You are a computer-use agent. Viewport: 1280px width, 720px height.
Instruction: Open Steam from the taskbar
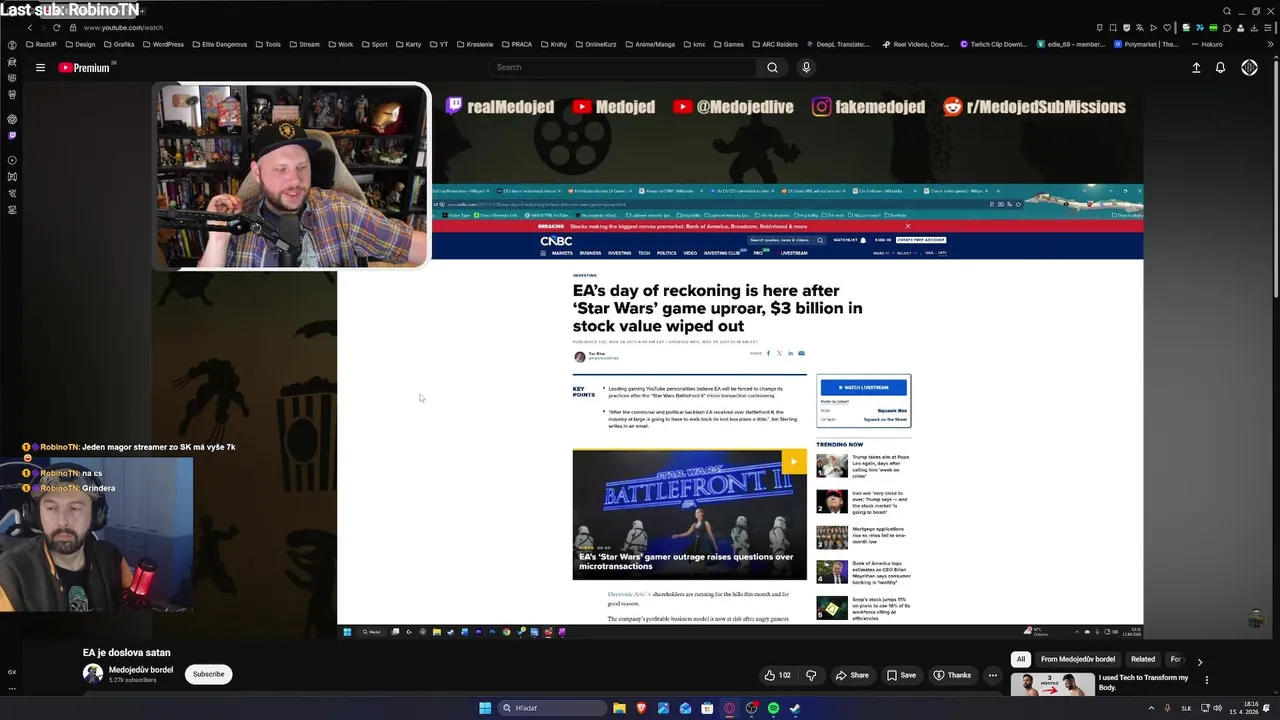pyautogui.click(x=795, y=708)
